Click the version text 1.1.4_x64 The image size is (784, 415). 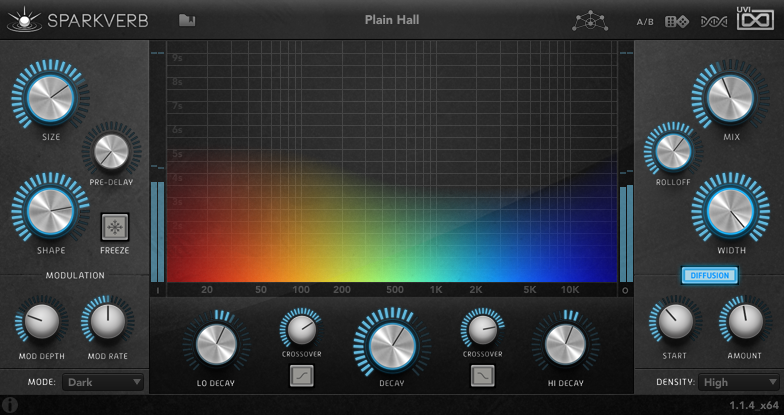(754, 406)
